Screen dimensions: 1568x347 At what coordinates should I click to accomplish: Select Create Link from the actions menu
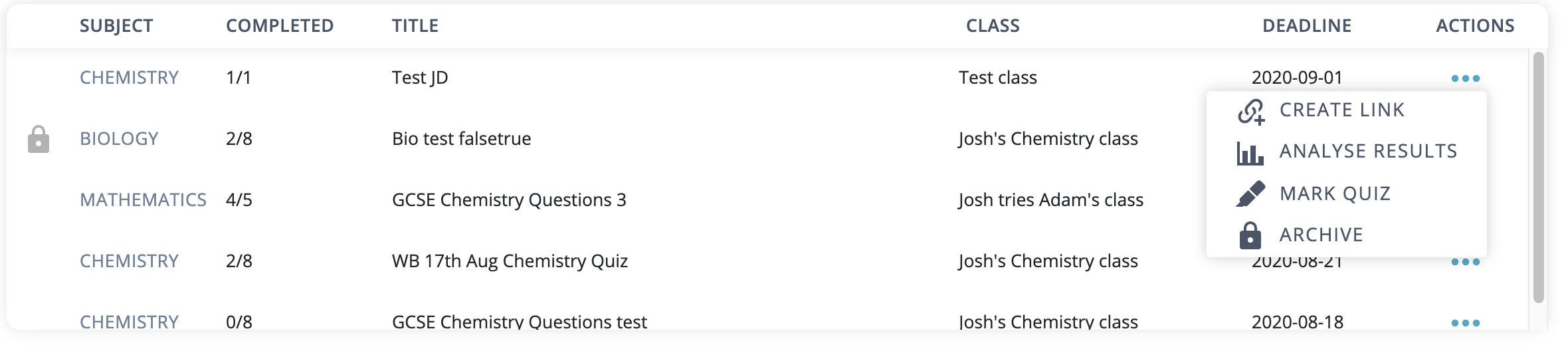pos(1341,110)
